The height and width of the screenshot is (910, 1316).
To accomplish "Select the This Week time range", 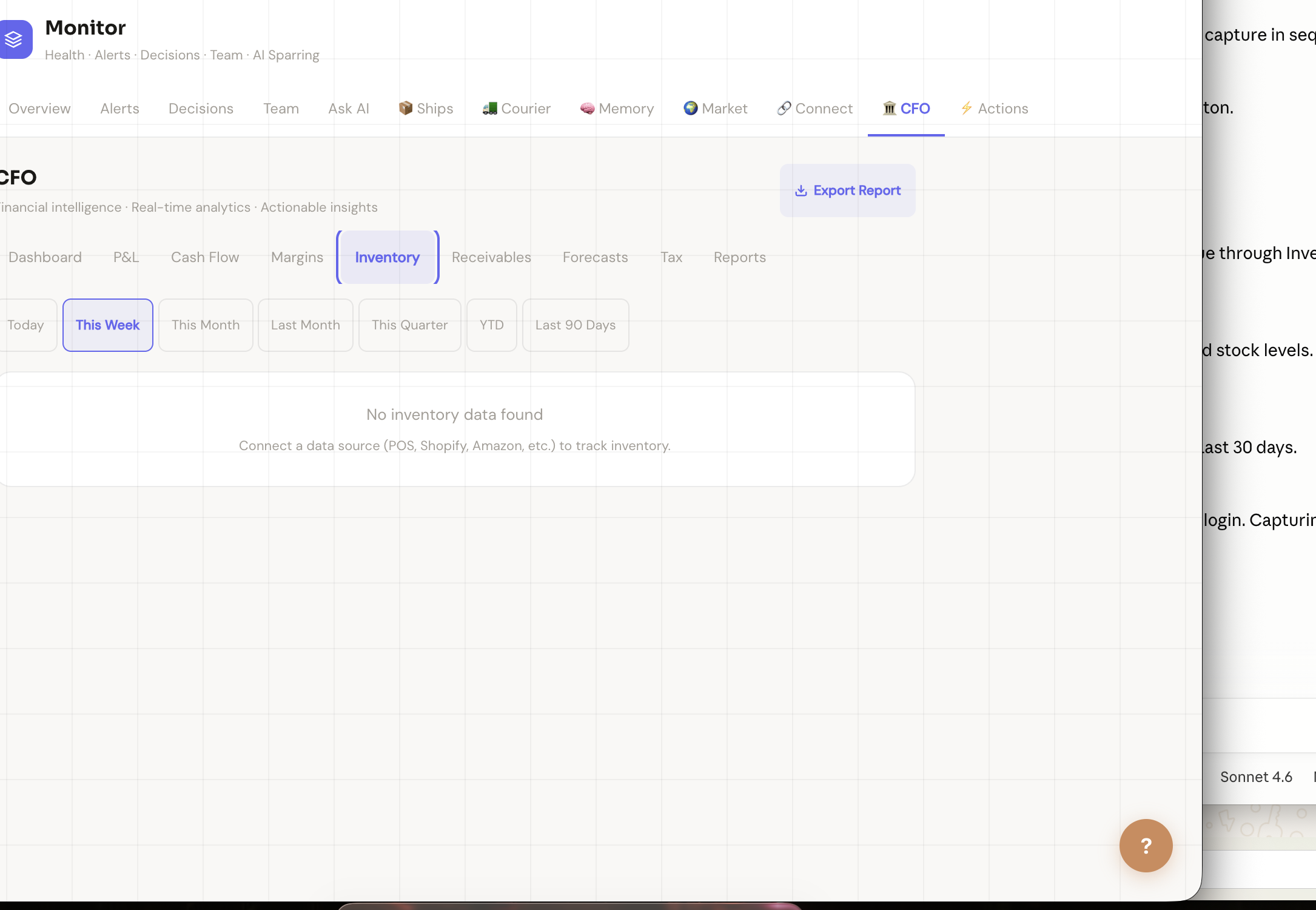I will [108, 325].
